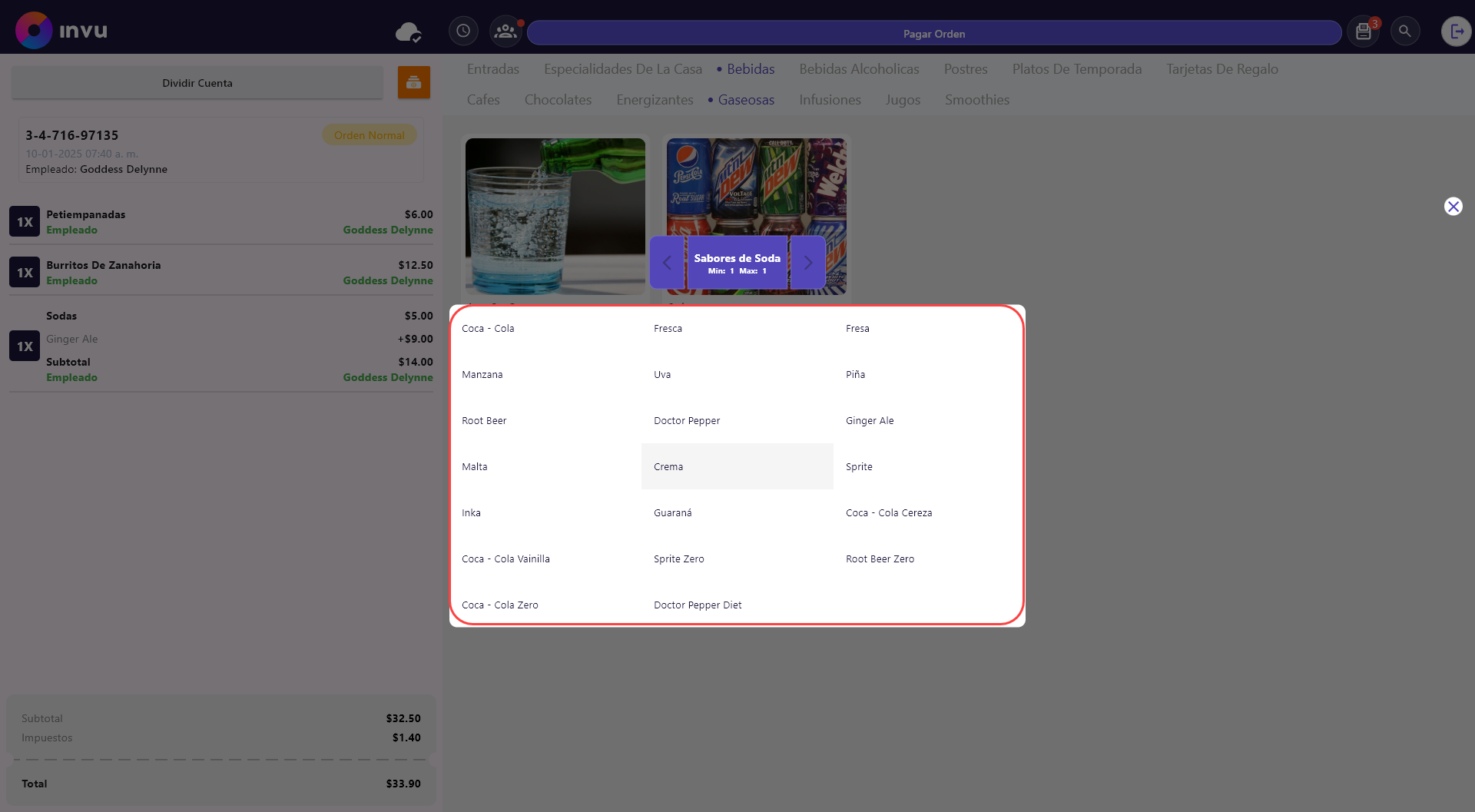Click the Pagar Orden button
This screenshot has width=1475, height=812.
934,33
